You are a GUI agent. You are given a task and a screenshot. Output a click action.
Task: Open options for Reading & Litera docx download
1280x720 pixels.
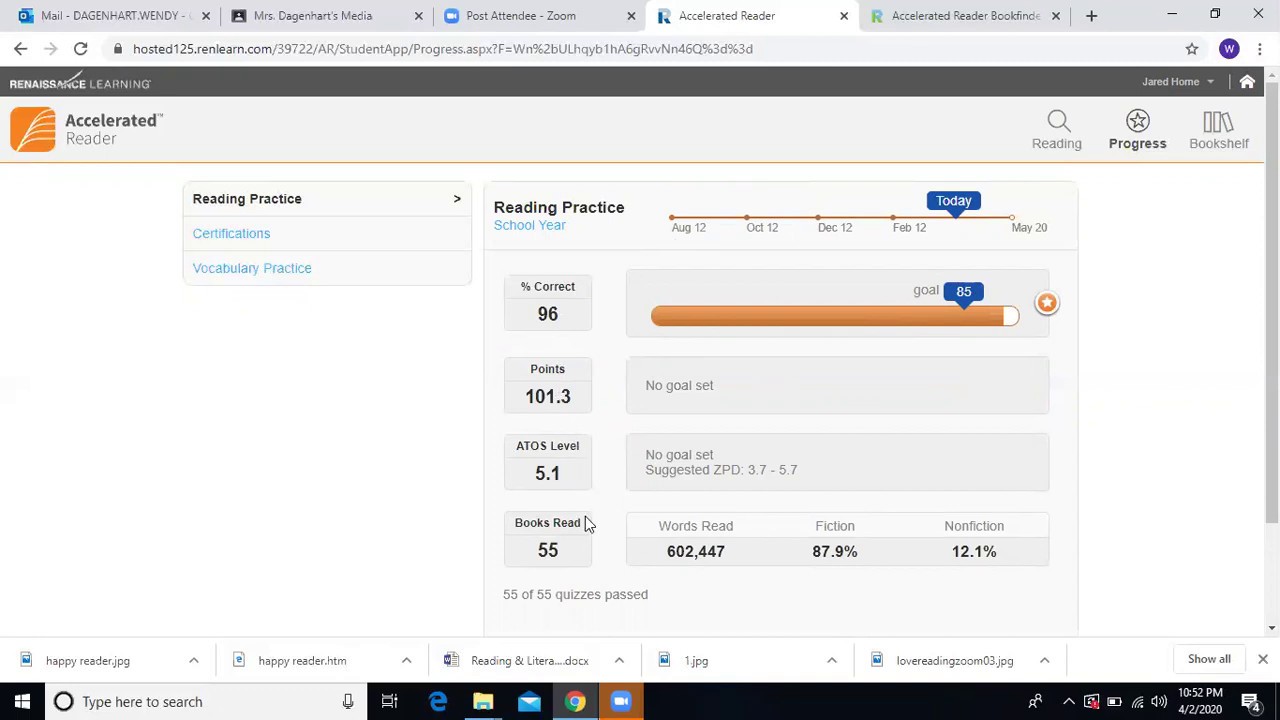619,661
